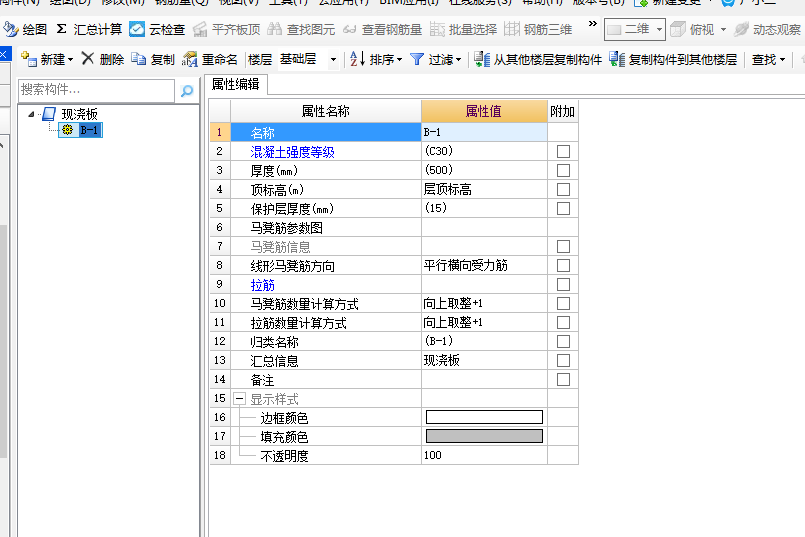
Task: Expand the 新建 dropdown arrow
Action: click(70, 60)
